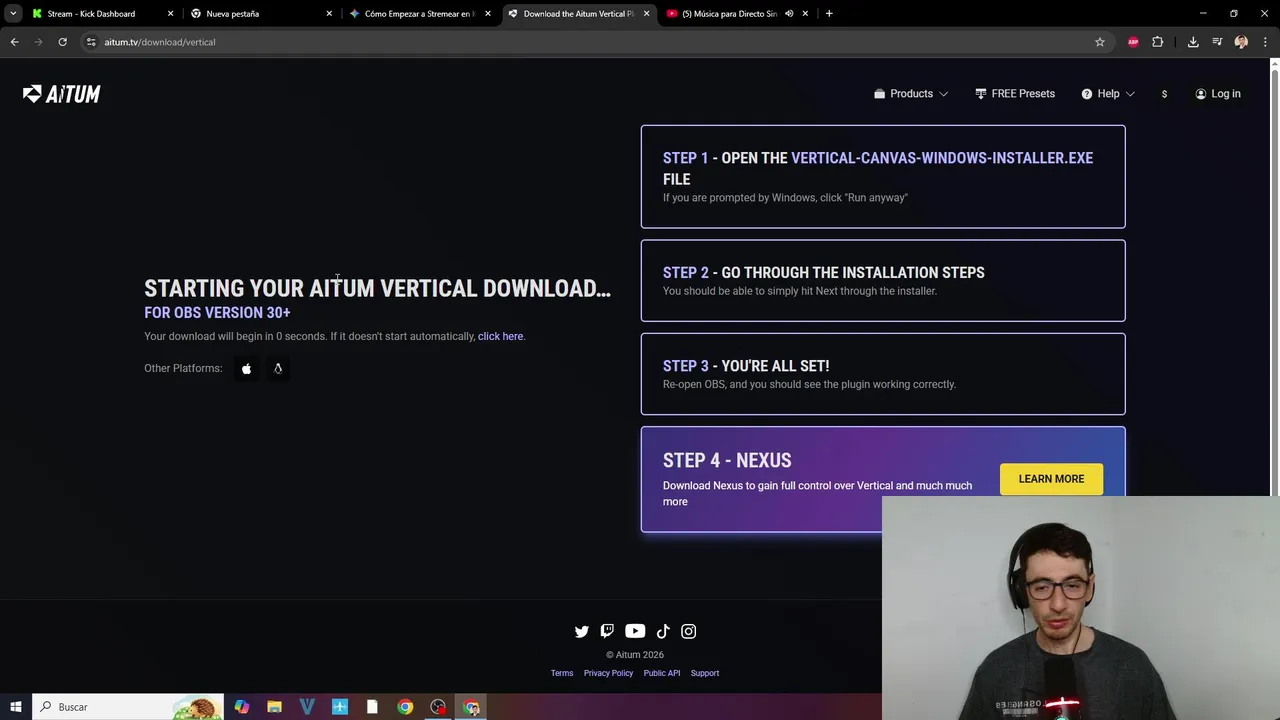Switch to Nueva pestaña tab
1280x720 pixels.
tap(260, 14)
